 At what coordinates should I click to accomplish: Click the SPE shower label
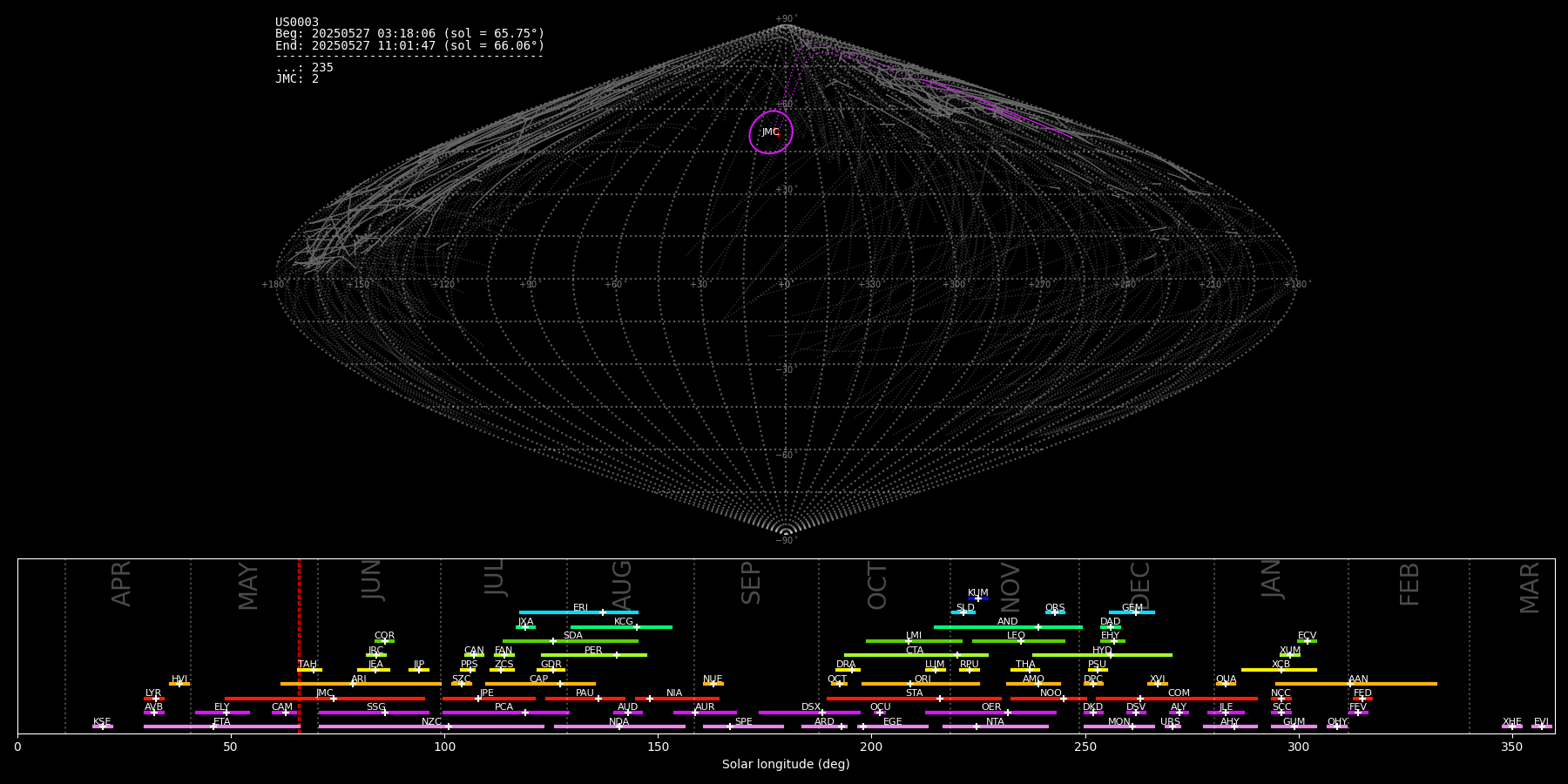[743, 721]
